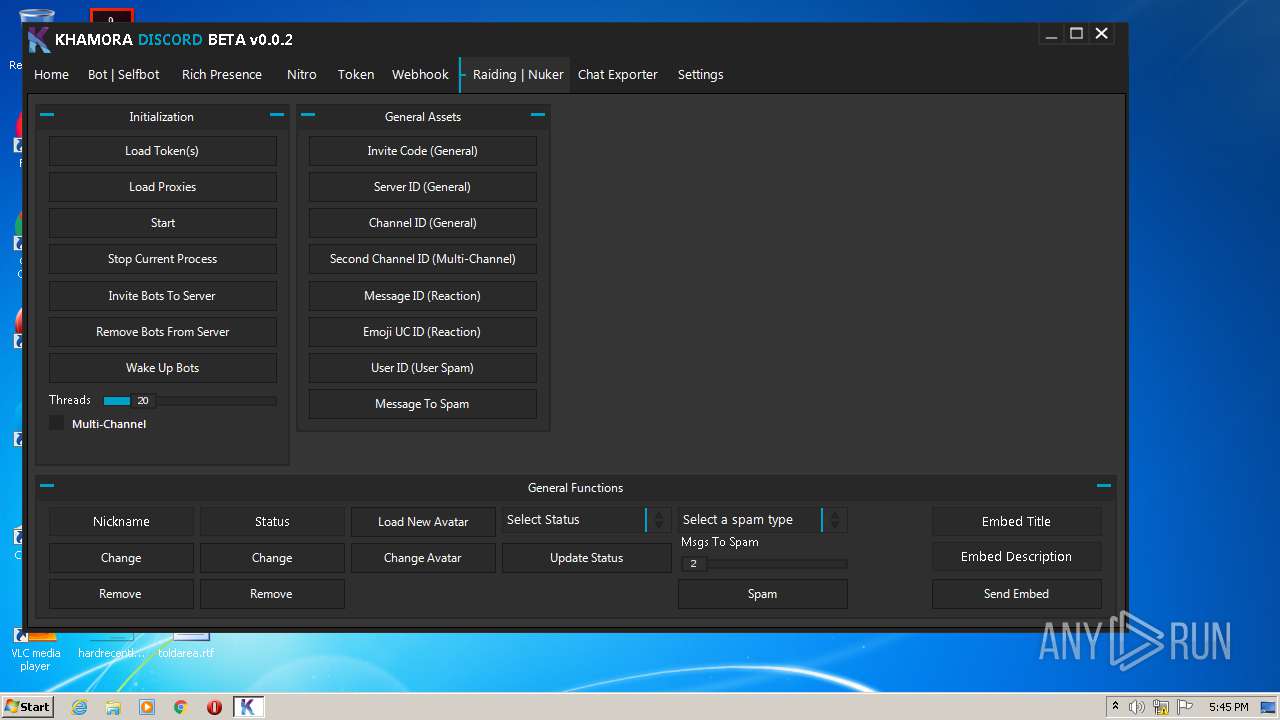
Task: Click Change button under Nickname
Action: 121,558
